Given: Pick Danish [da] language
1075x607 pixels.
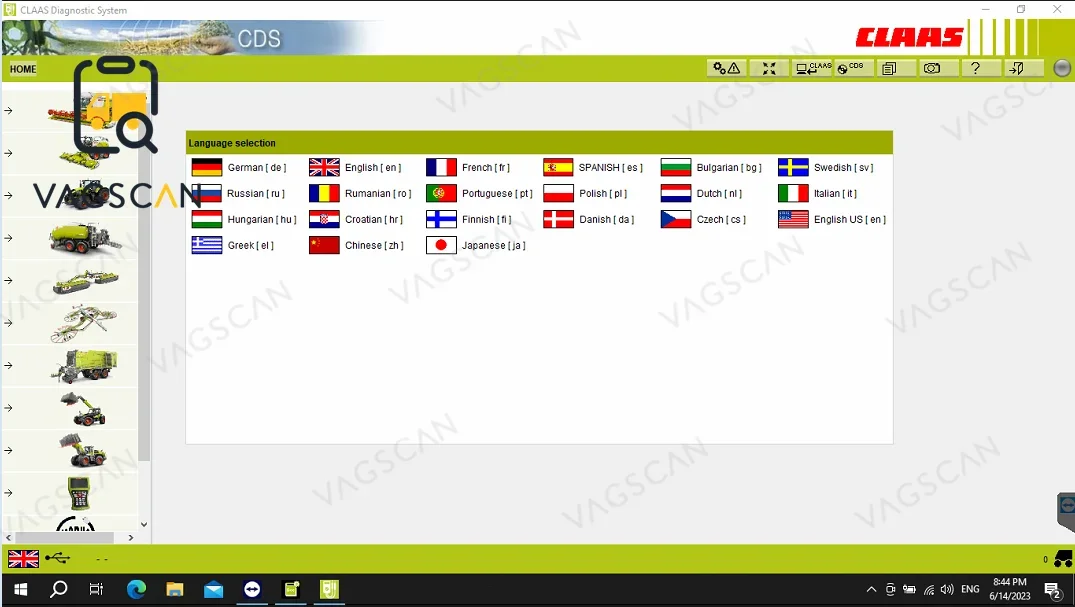Looking at the screenshot, I should tap(589, 219).
